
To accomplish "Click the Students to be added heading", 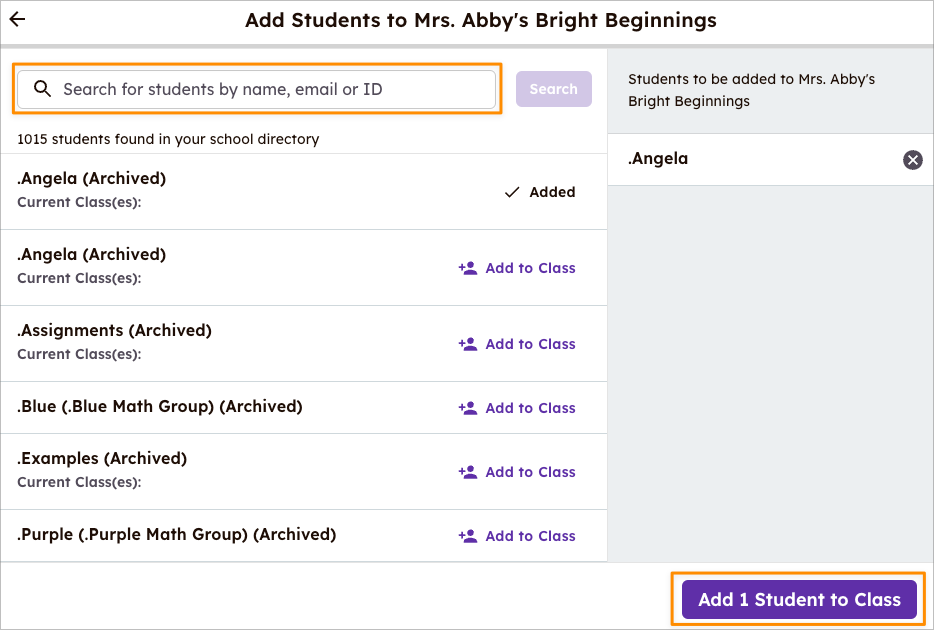I will click(751, 90).
